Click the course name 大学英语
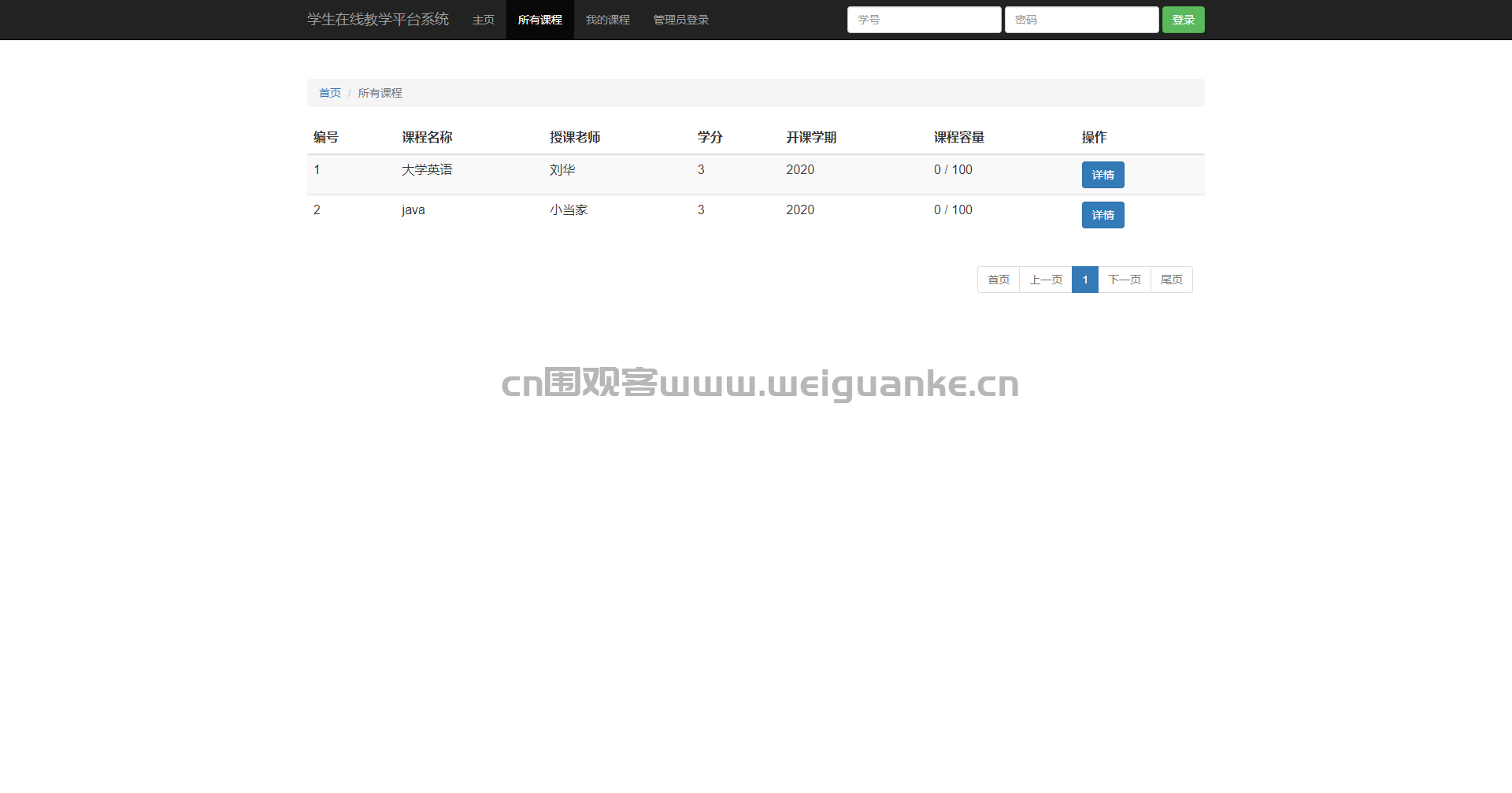This screenshot has width=1512, height=793. tap(427, 169)
